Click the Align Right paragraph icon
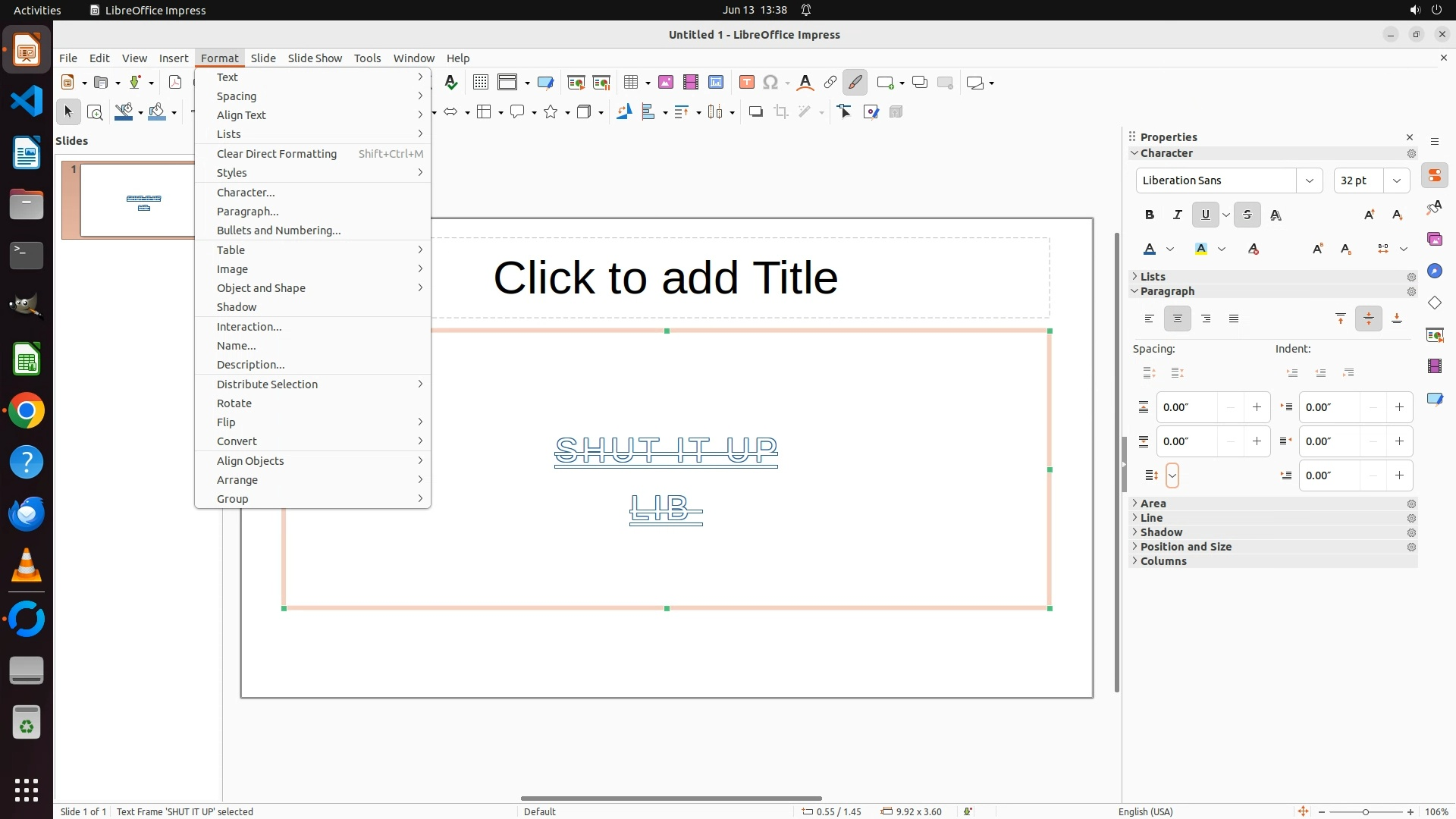This screenshot has width=1456, height=819. click(1206, 319)
